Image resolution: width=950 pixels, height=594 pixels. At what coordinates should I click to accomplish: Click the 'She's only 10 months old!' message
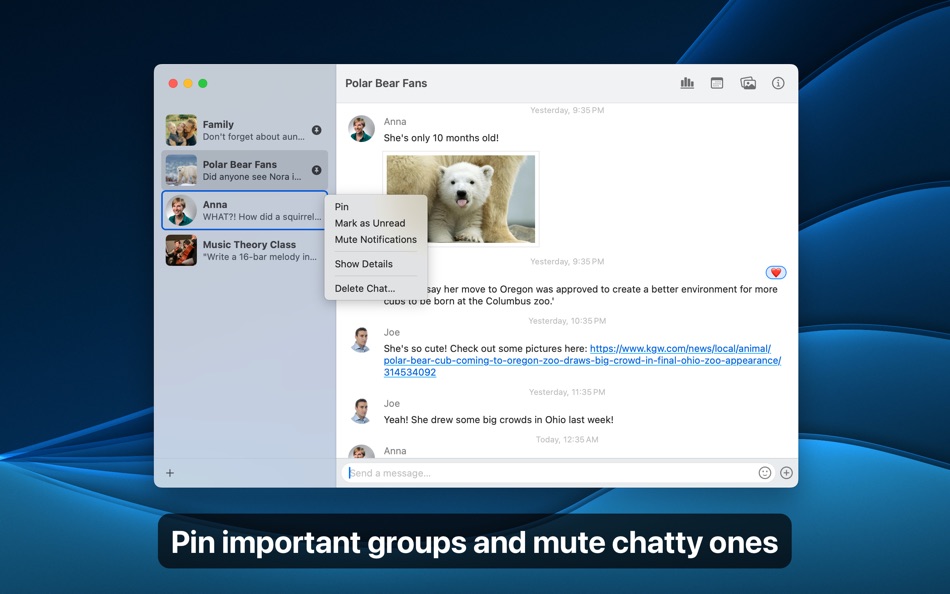point(441,138)
